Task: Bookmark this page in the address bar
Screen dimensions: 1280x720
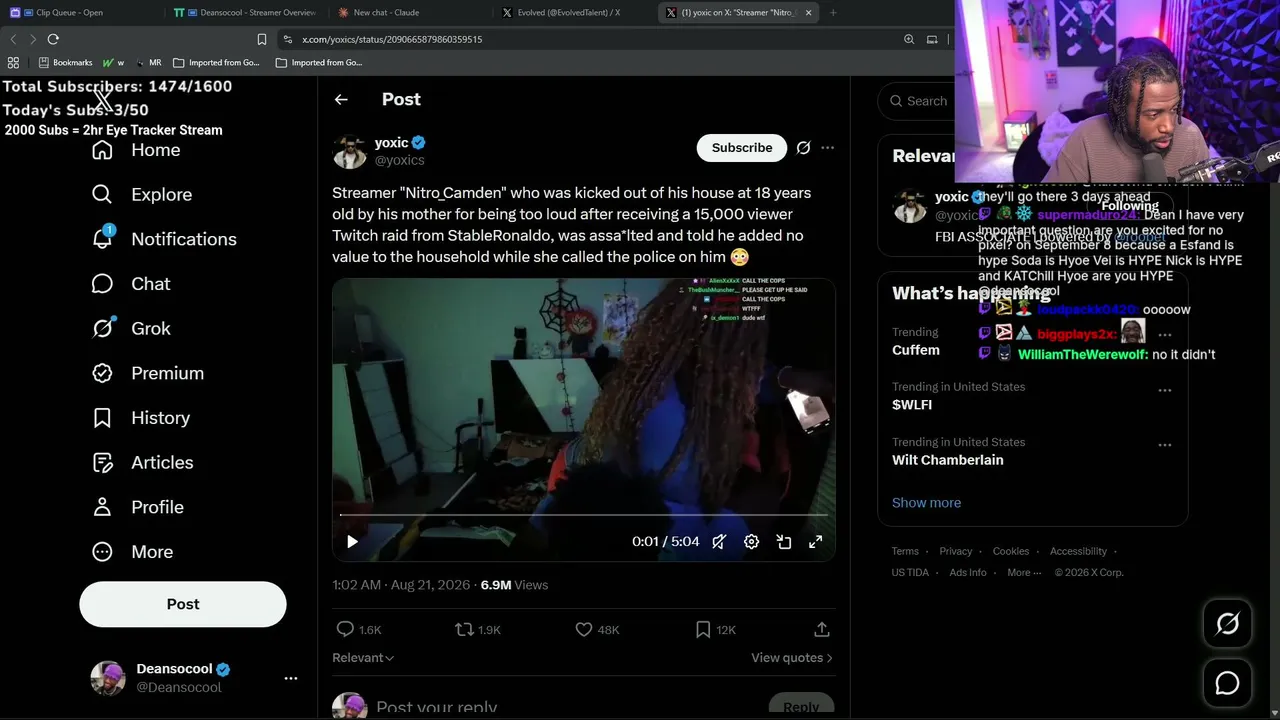Action: tap(262, 39)
